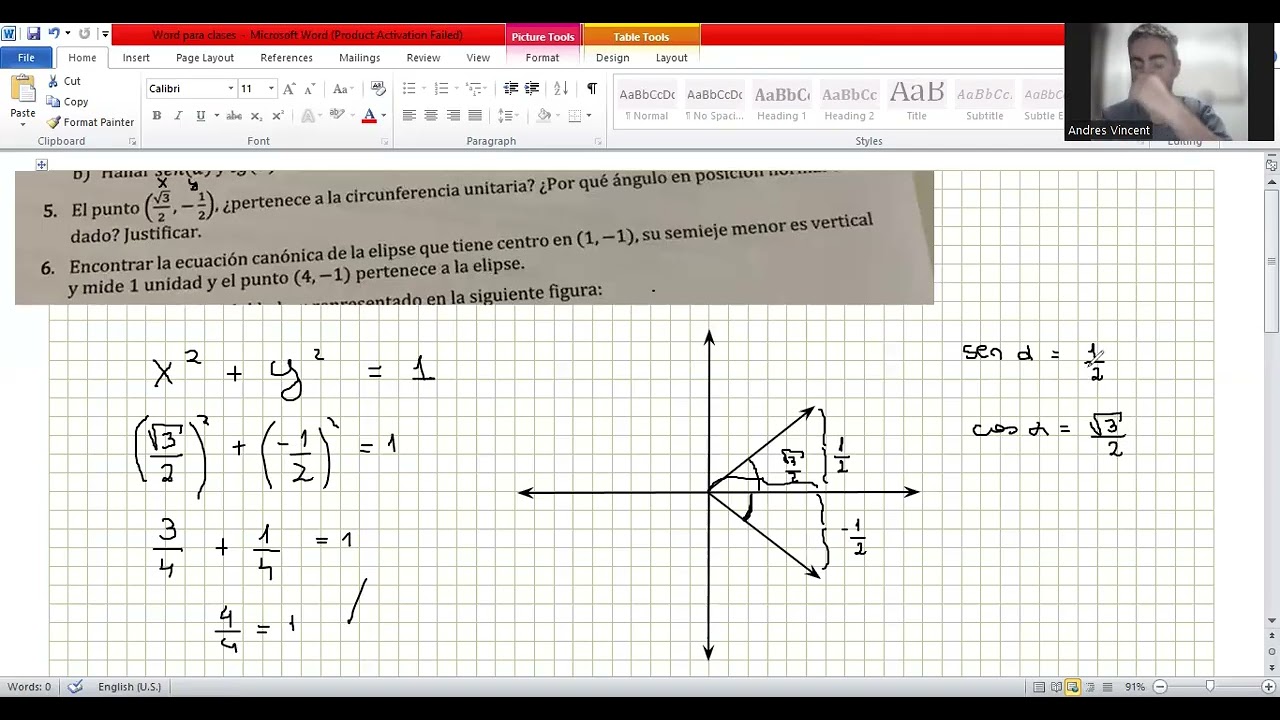This screenshot has height=720, width=1280.
Task: Clear formatting icon
Action: click(x=378, y=89)
